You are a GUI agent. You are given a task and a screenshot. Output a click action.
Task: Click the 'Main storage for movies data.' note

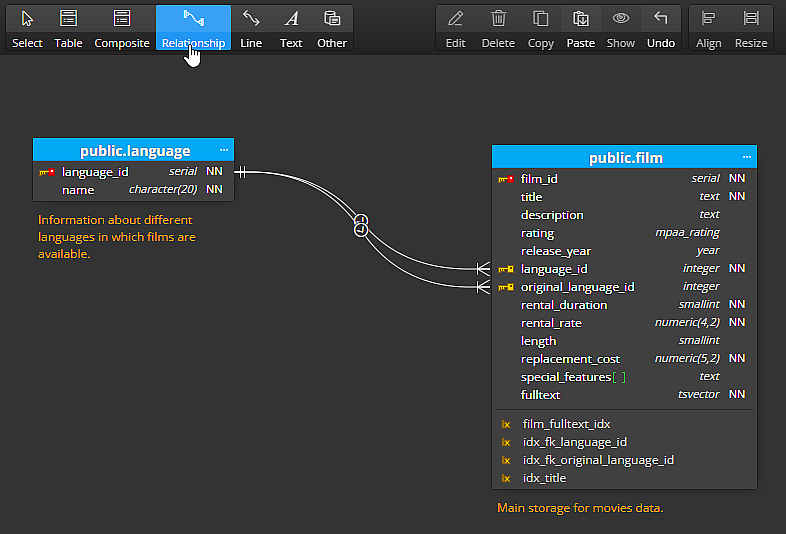point(580,508)
